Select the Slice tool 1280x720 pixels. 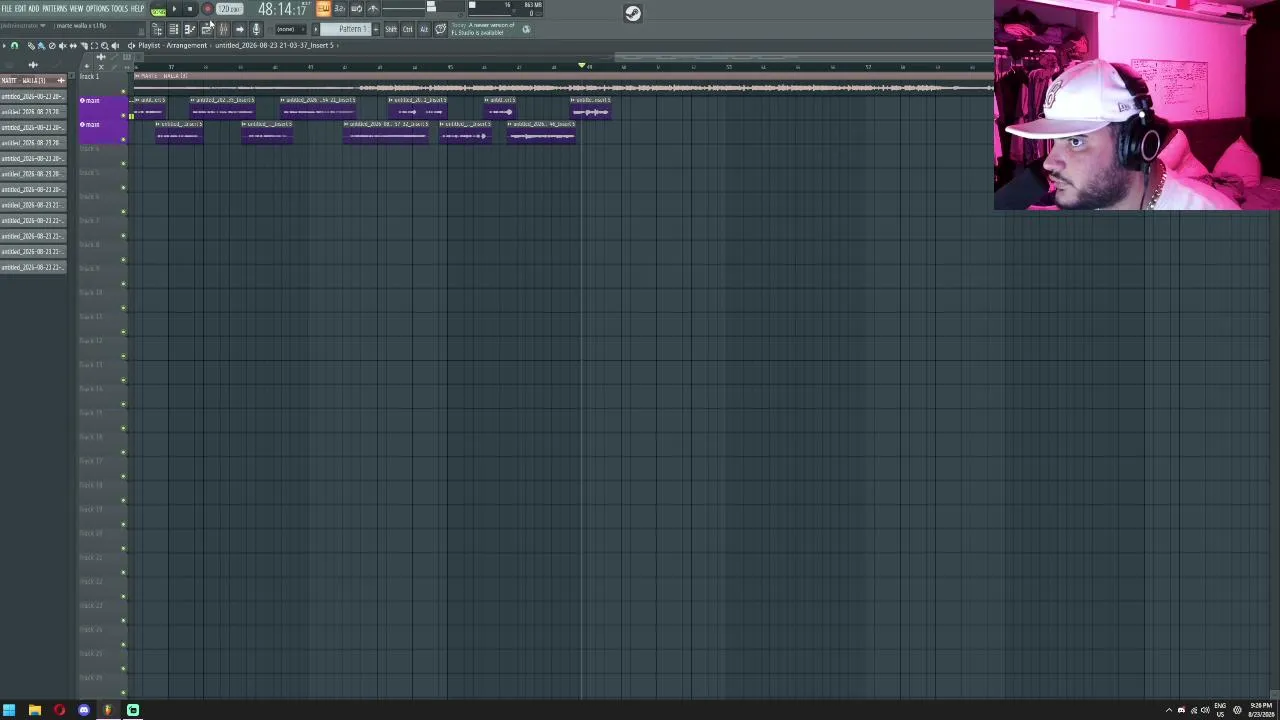pos(84,46)
